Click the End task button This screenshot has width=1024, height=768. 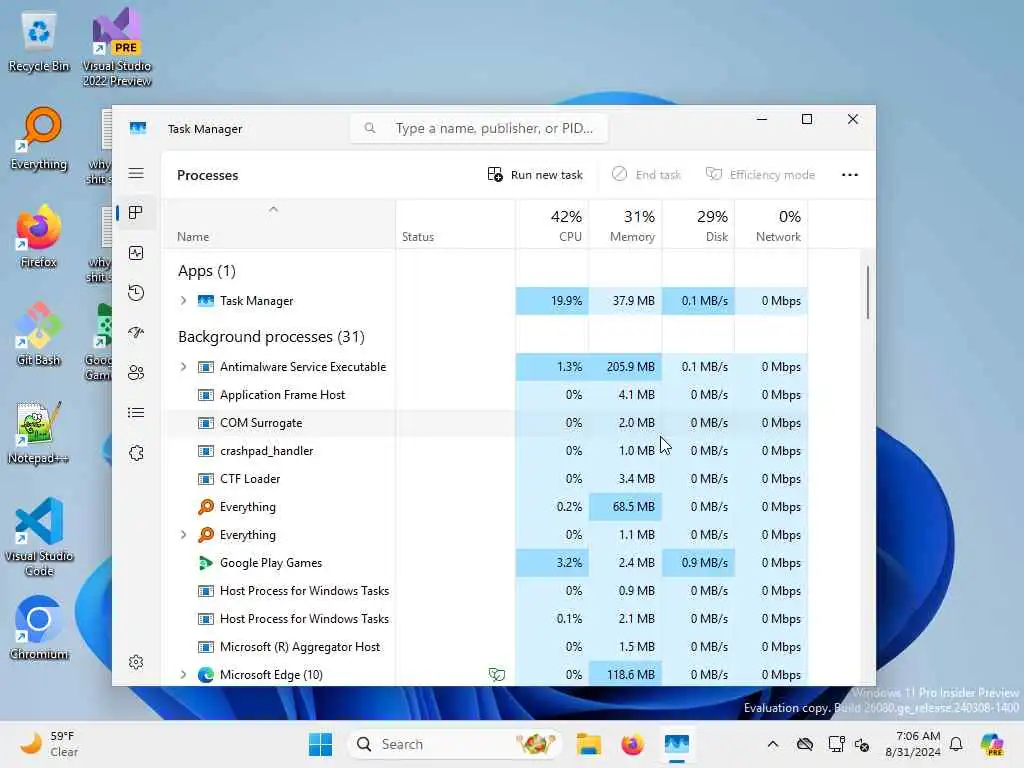[x=647, y=174]
